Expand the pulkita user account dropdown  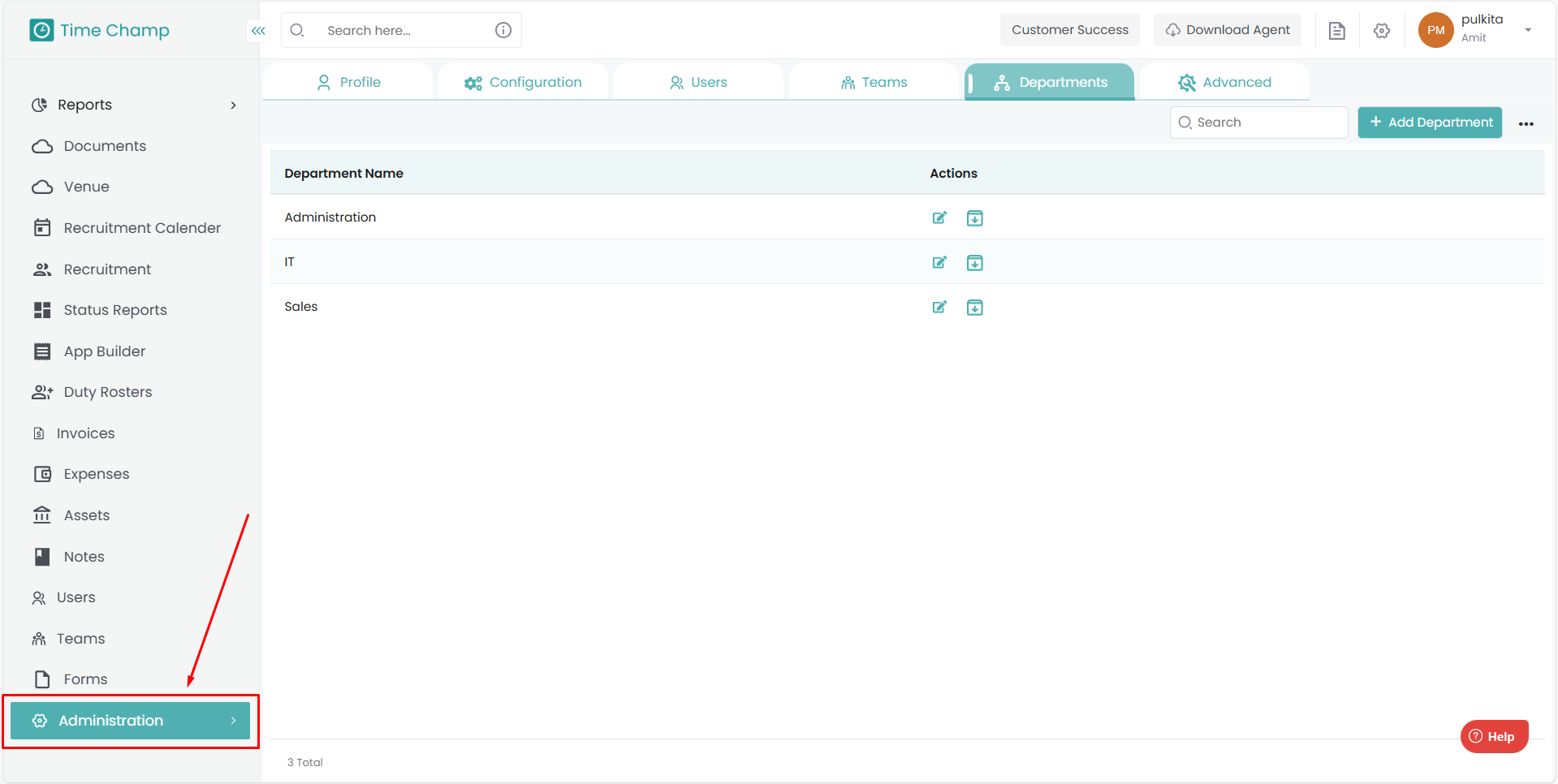tap(1527, 30)
